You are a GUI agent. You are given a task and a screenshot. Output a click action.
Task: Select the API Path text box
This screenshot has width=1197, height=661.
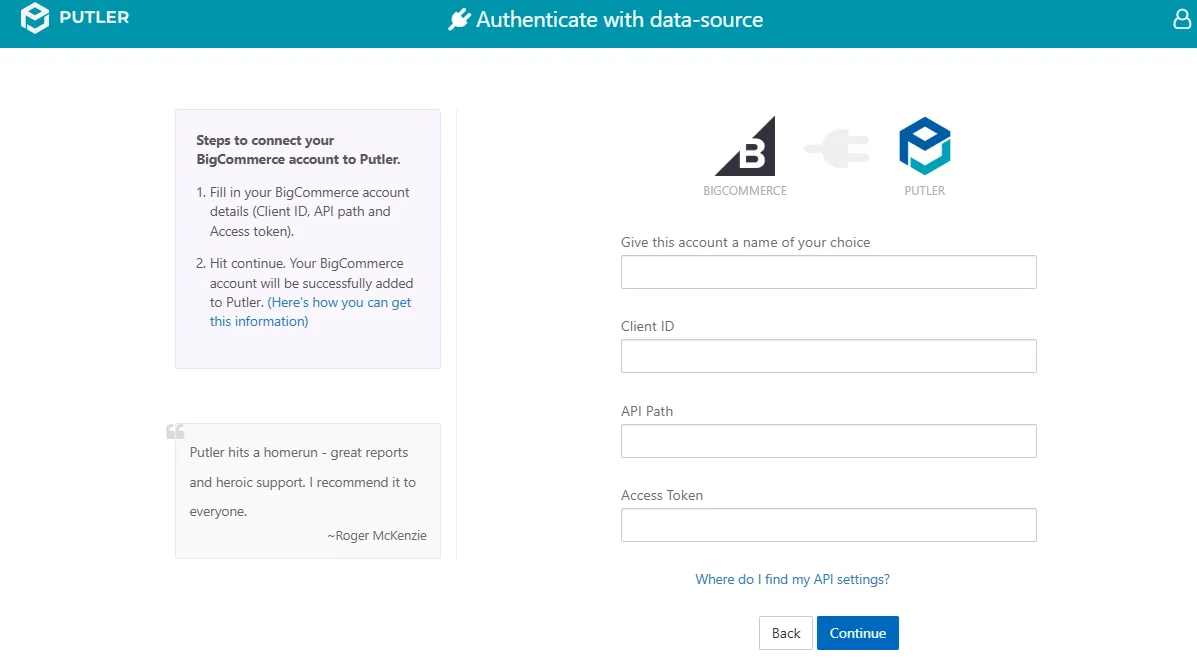coord(828,440)
